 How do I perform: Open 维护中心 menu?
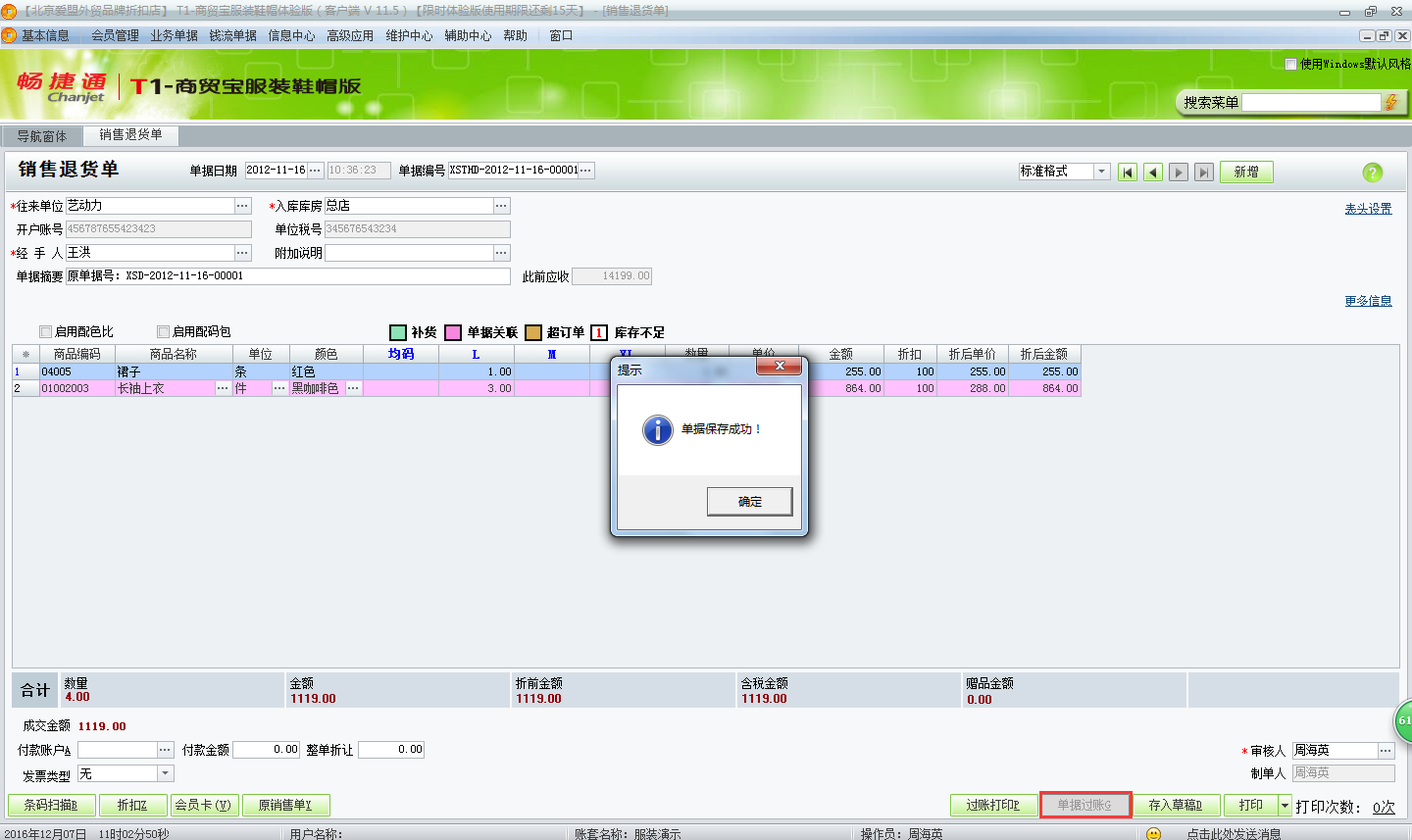[x=409, y=35]
